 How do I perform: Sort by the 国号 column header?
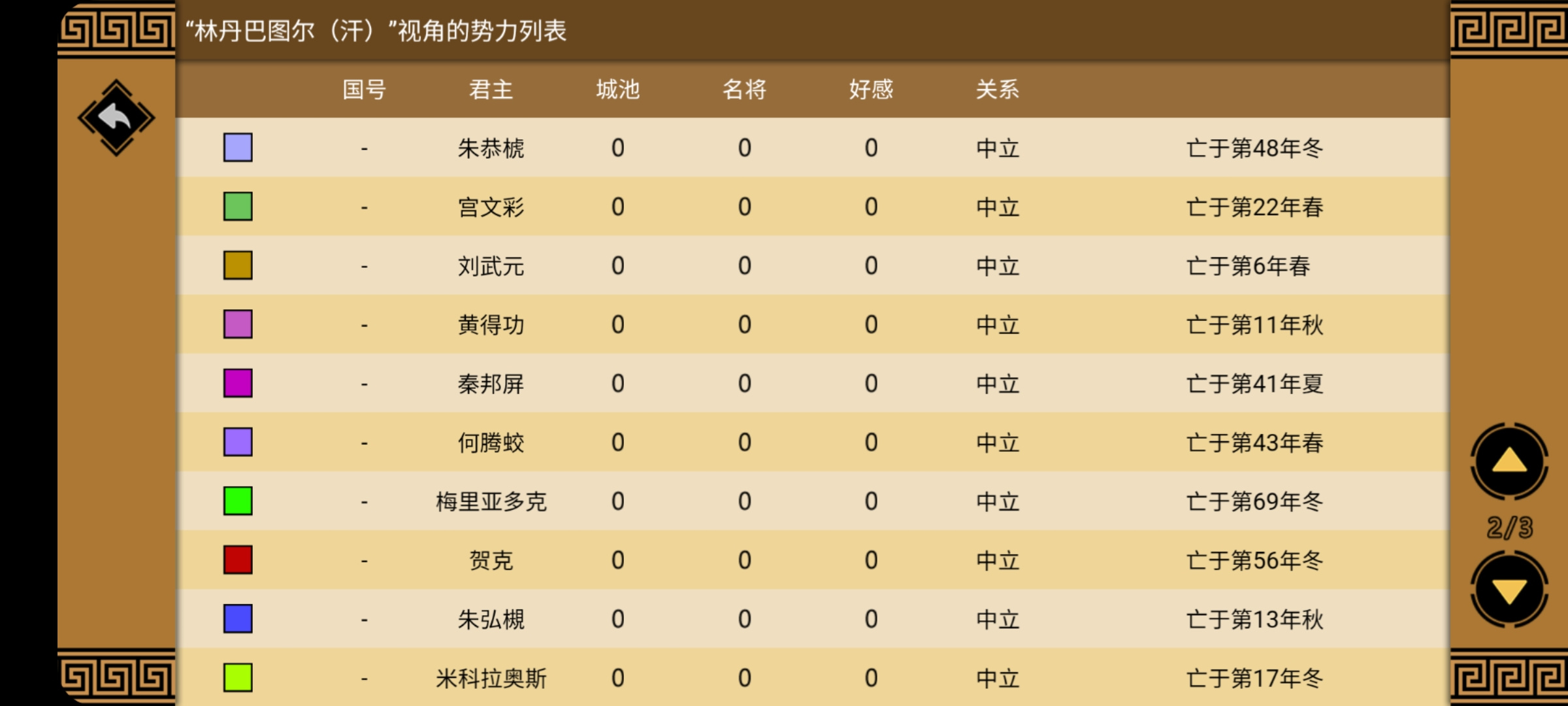click(x=365, y=89)
